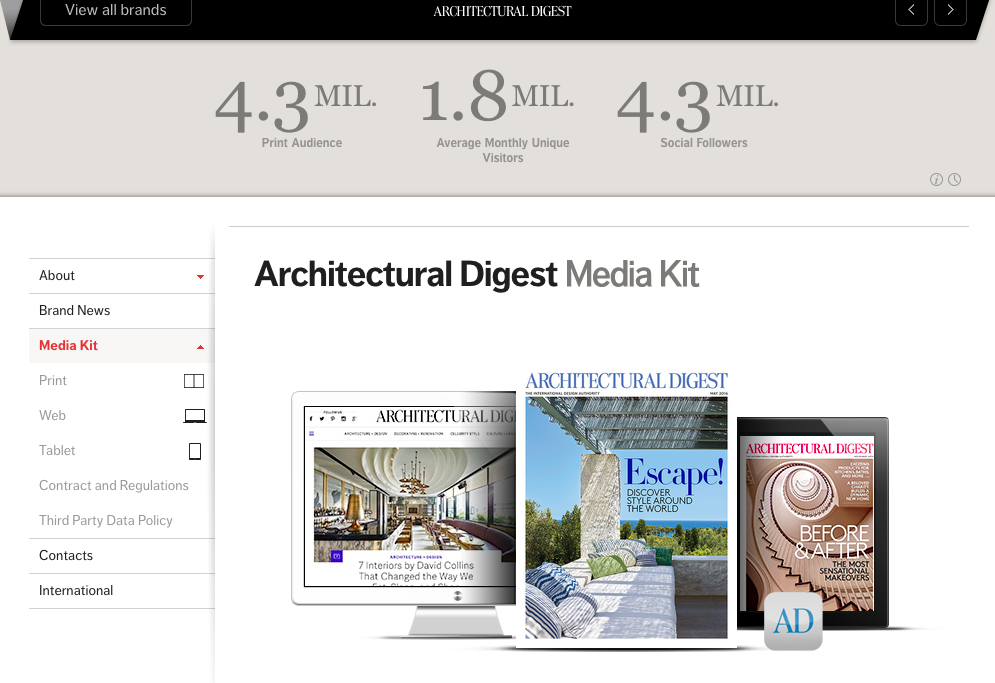This screenshot has width=995, height=683.
Task: Collapse the Media Kit menu arrow
Action: (201, 347)
